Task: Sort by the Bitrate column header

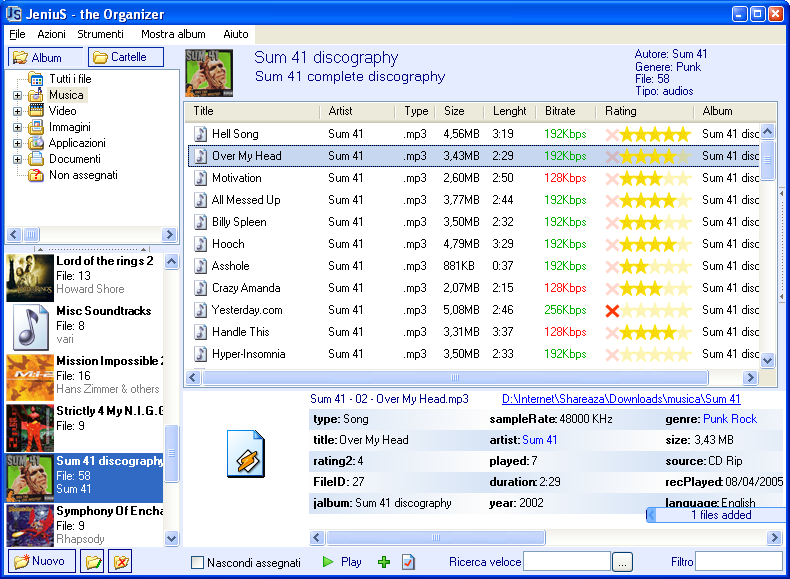Action: tap(566, 111)
